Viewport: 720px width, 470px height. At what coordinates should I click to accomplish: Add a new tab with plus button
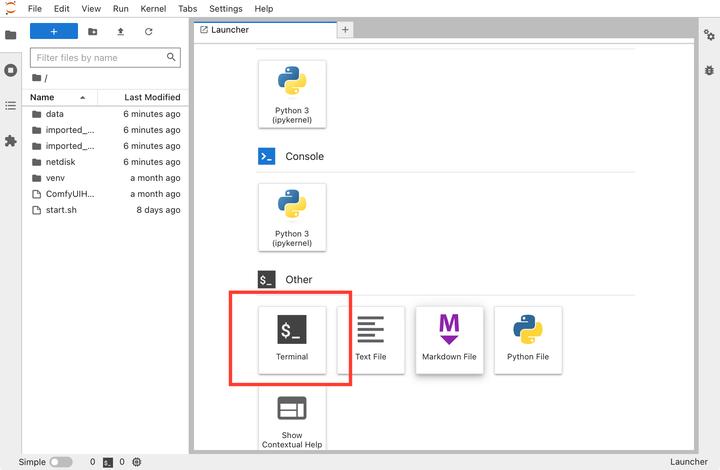coord(345,30)
